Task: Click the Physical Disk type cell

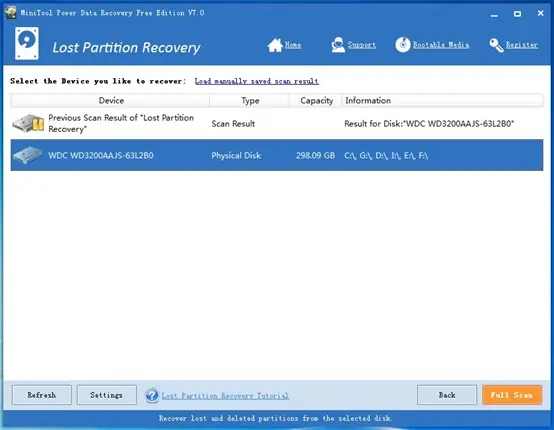Action: [236, 155]
